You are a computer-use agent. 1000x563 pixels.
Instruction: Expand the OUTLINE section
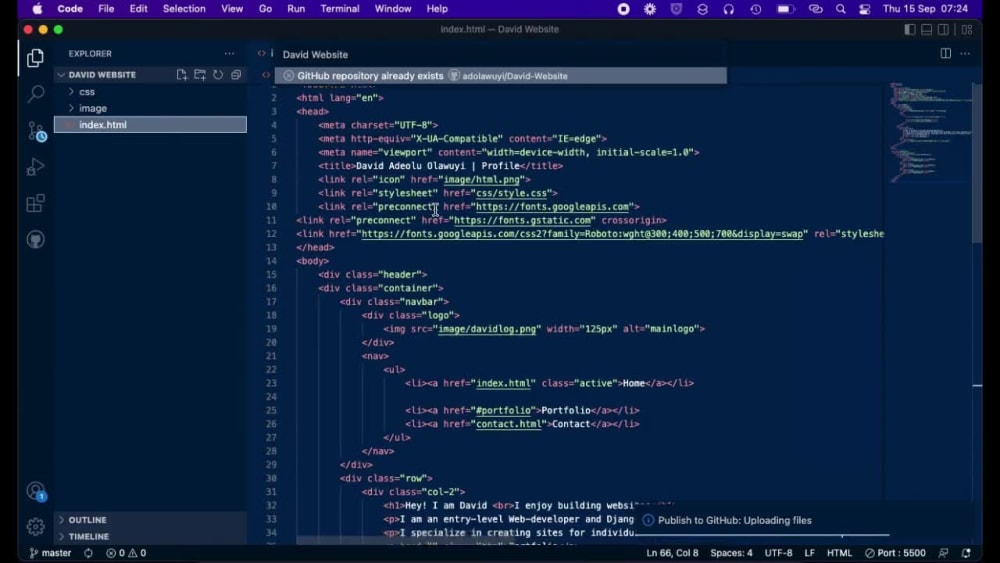151,520
